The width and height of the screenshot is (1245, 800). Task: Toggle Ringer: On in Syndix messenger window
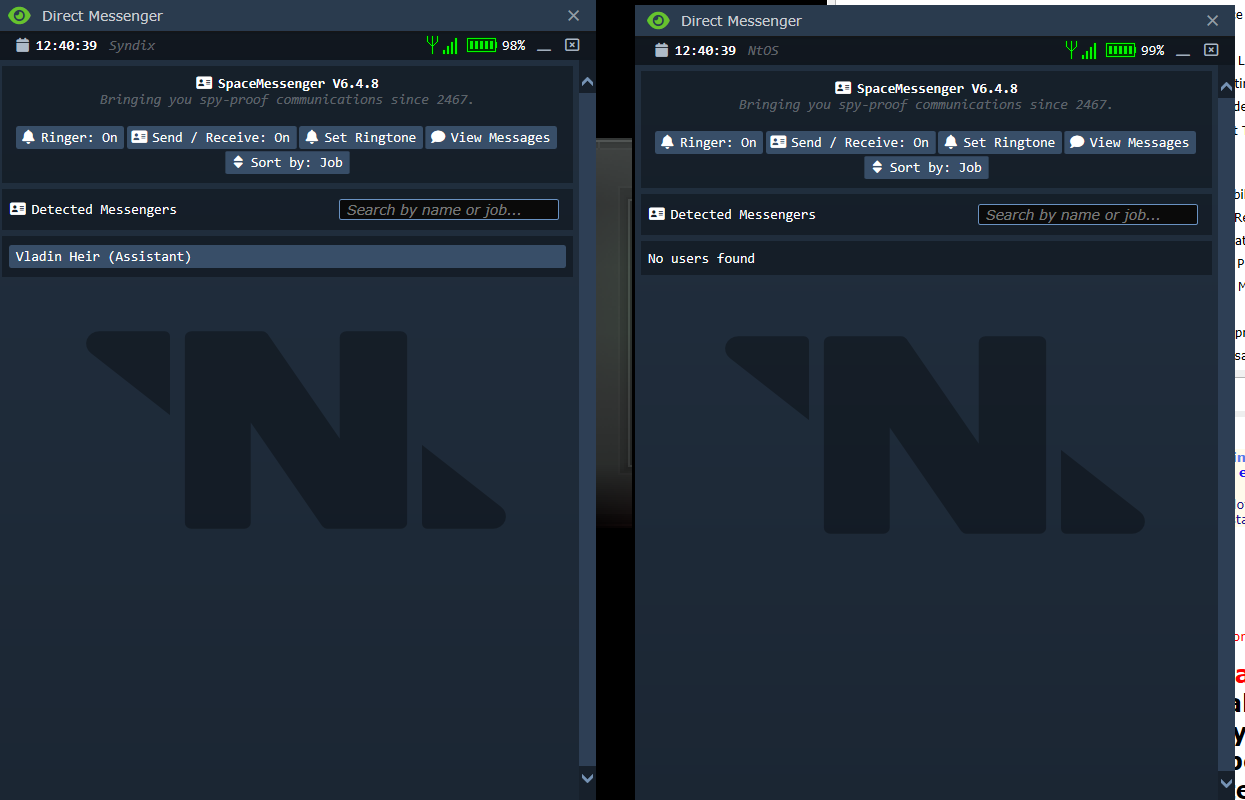70,138
